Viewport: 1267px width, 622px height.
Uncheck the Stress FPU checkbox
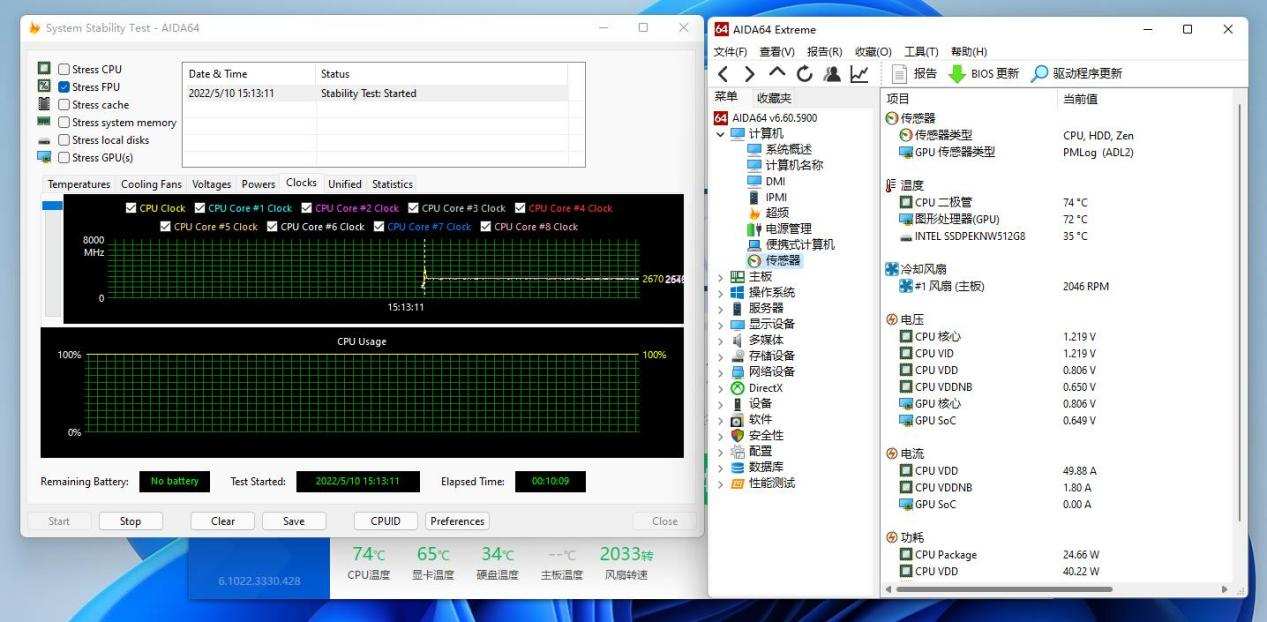coord(64,87)
